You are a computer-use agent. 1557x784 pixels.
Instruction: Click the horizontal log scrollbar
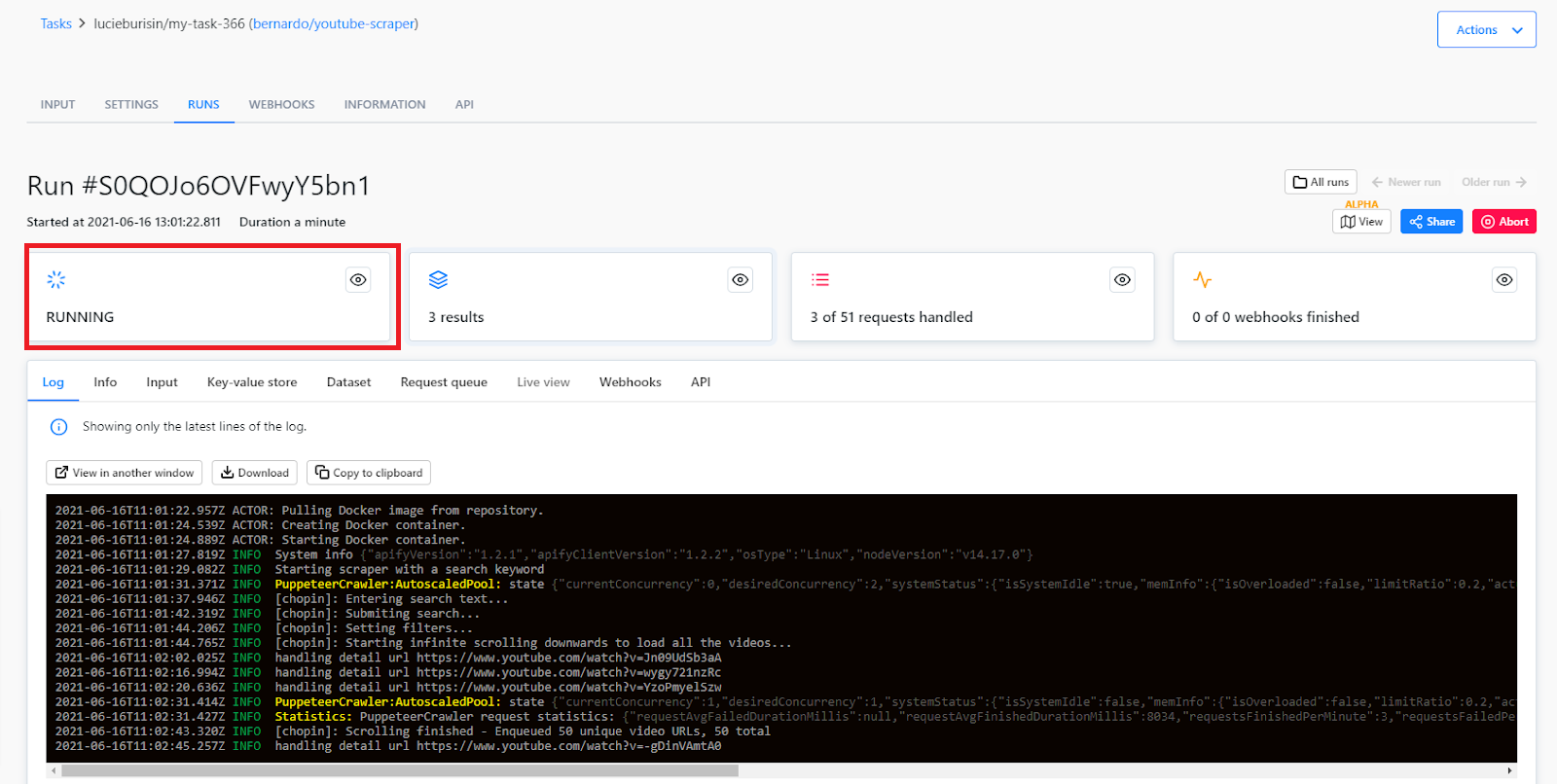click(399, 770)
